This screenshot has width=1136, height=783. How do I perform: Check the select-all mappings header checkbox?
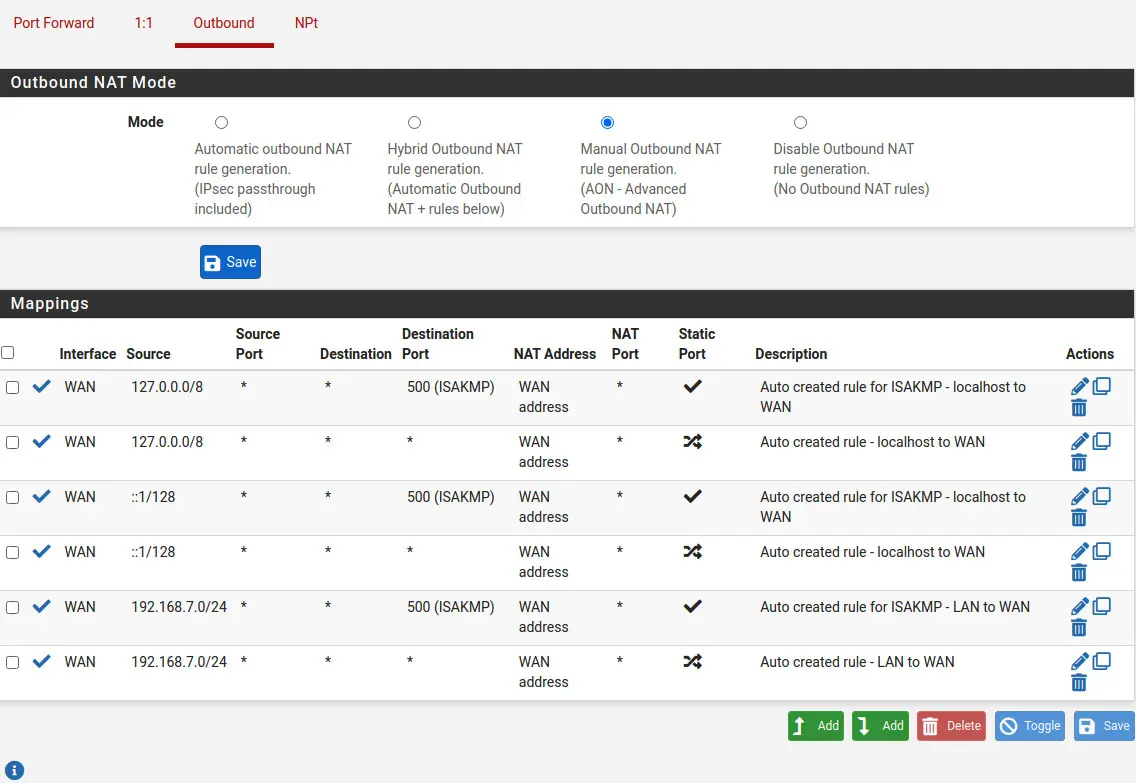click(x=8, y=353)
